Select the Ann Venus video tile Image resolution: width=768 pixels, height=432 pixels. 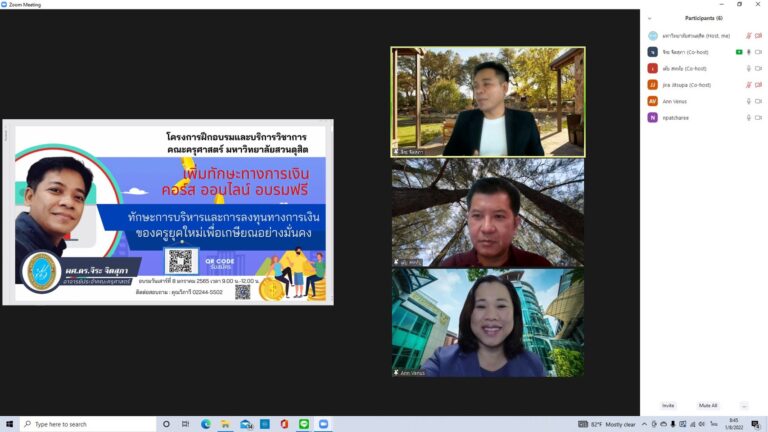pyautogui.click(x=488, y=323)
